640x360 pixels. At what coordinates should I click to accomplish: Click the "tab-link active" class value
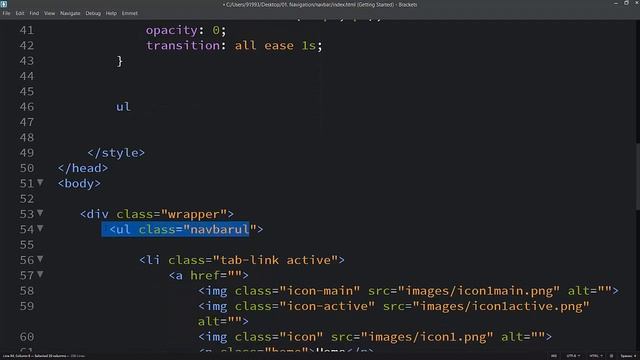click(275, 260)
